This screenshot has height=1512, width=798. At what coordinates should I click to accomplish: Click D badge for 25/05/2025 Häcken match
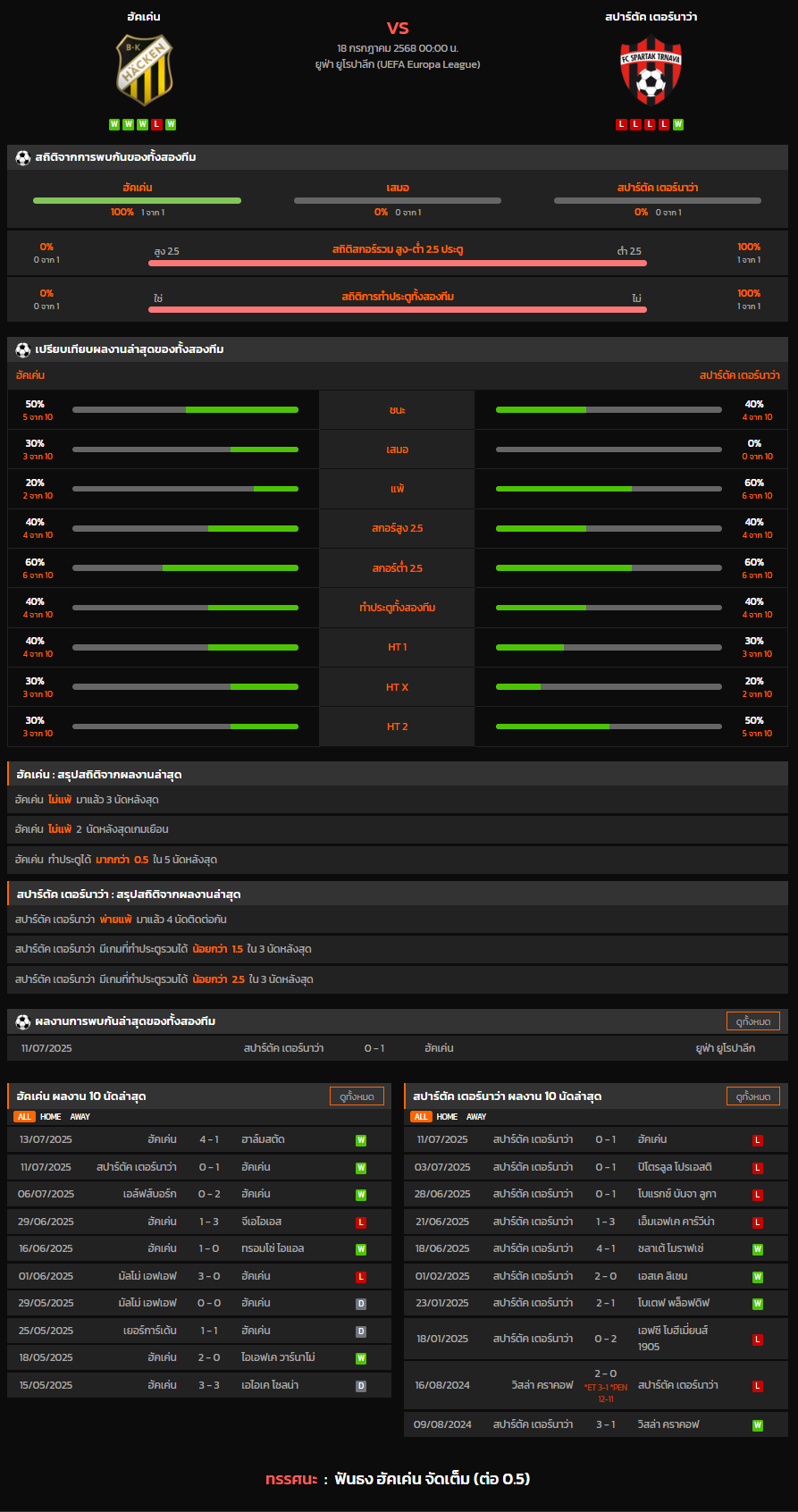tap(361, 1331)
